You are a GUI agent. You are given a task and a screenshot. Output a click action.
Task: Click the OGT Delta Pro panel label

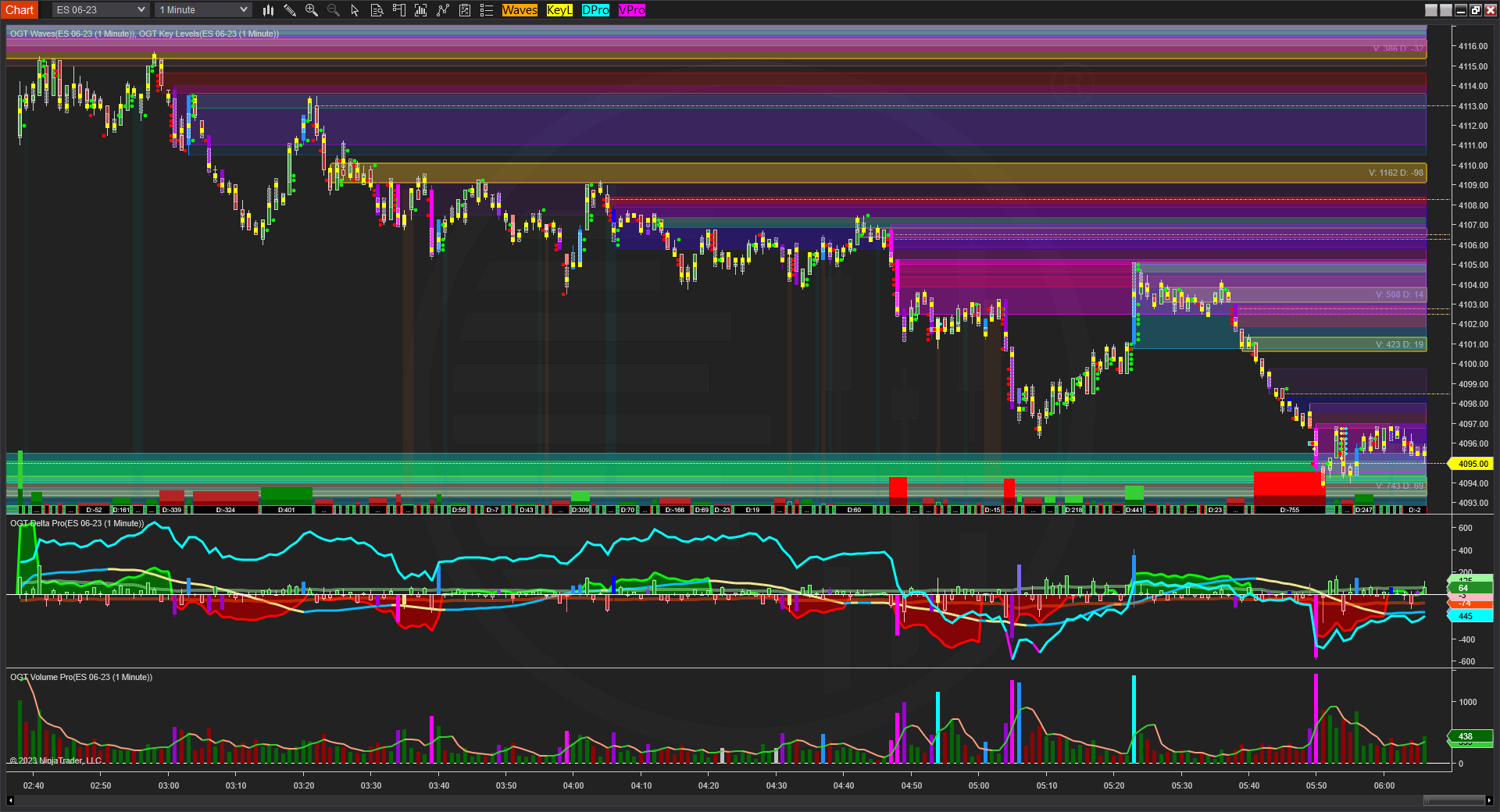77,523
